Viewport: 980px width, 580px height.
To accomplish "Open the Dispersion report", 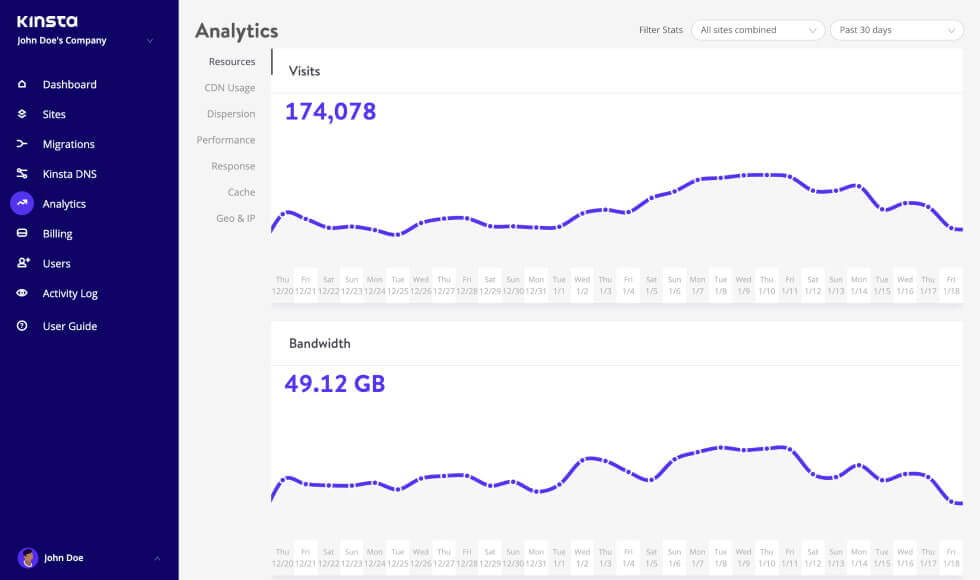I will (x=231, y=114).
